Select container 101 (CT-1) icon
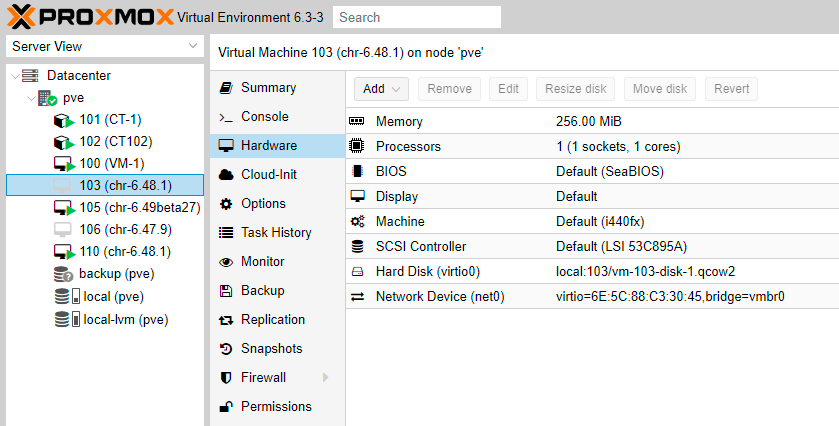Viewport: 839px width, 426px height. [x=64, y=120]
